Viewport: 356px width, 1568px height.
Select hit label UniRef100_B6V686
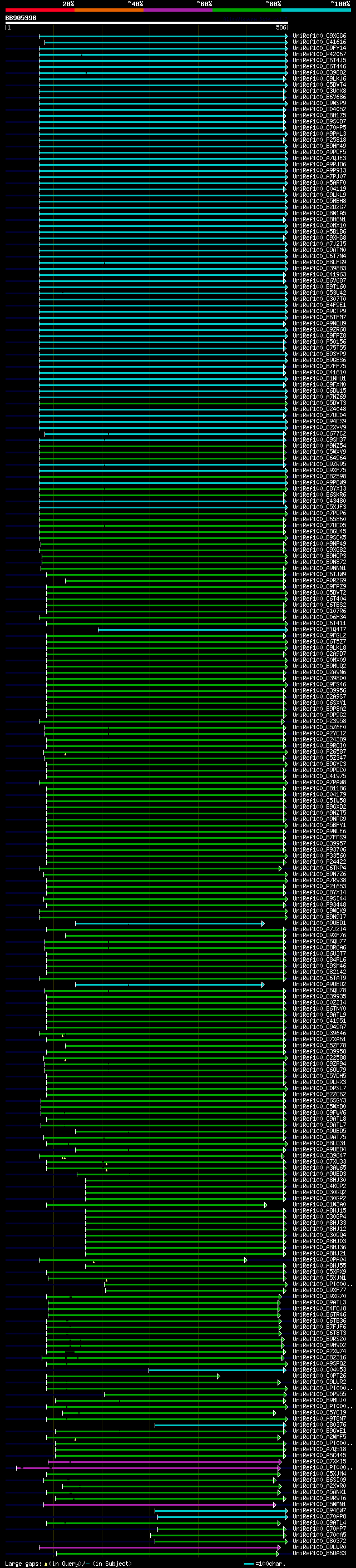pos(319,97)
